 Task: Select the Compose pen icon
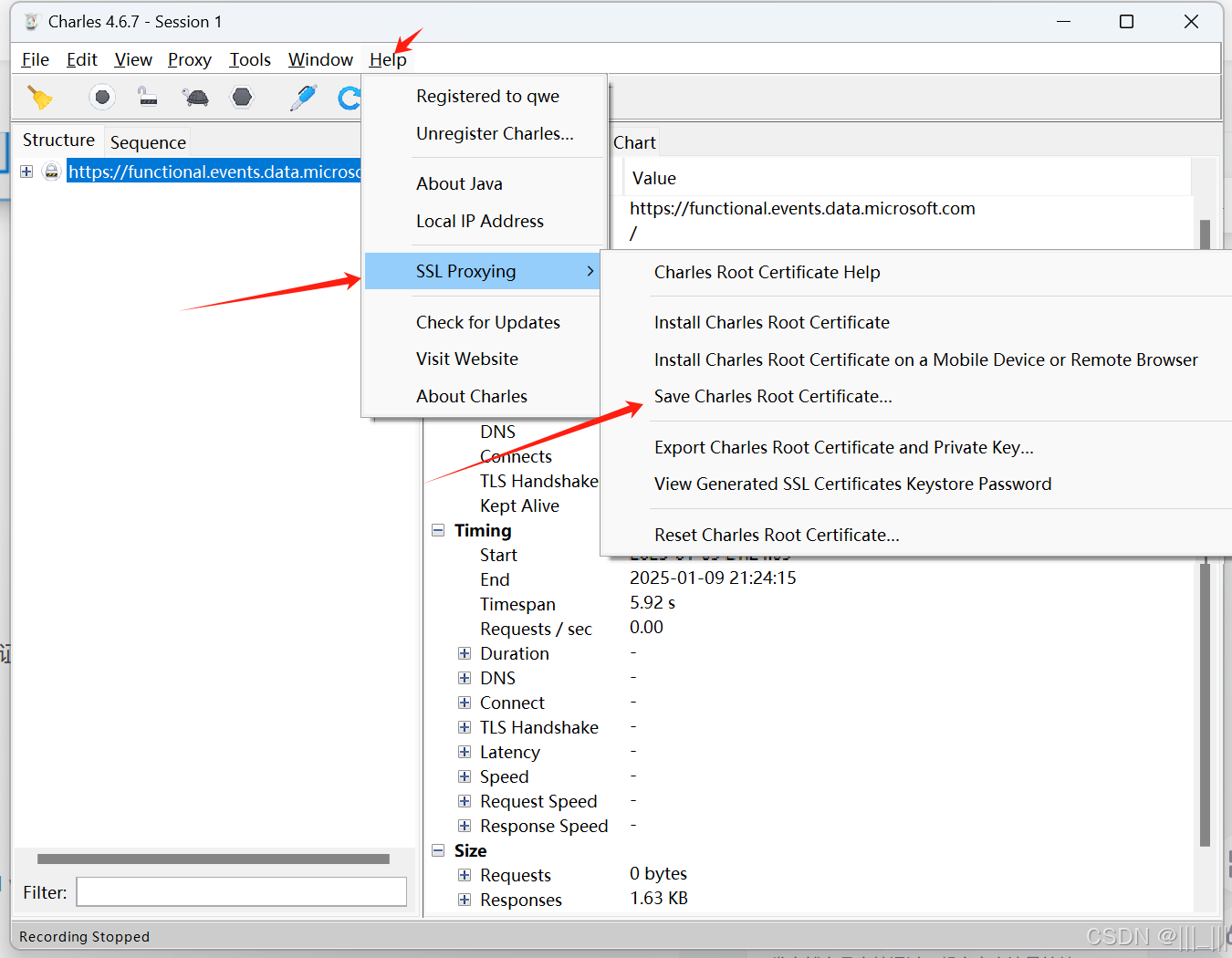[303, 97]
